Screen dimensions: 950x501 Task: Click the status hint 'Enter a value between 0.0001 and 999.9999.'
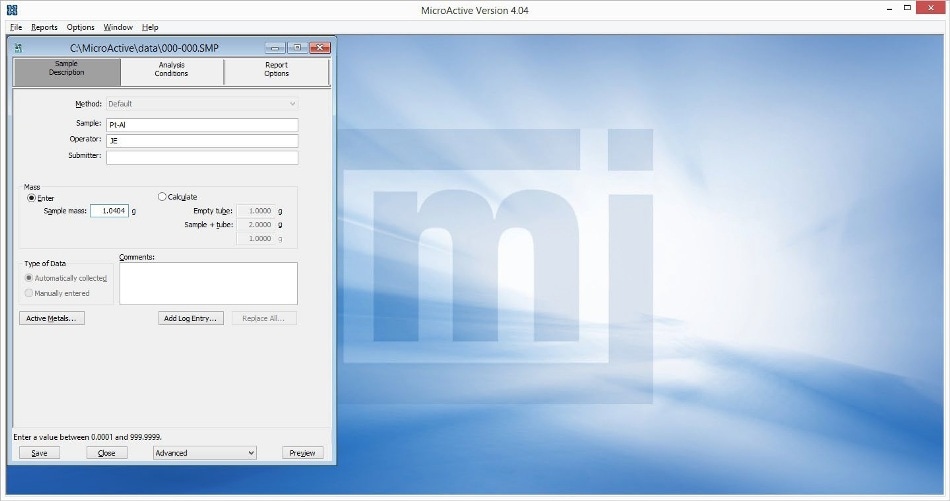coord(87,437)
